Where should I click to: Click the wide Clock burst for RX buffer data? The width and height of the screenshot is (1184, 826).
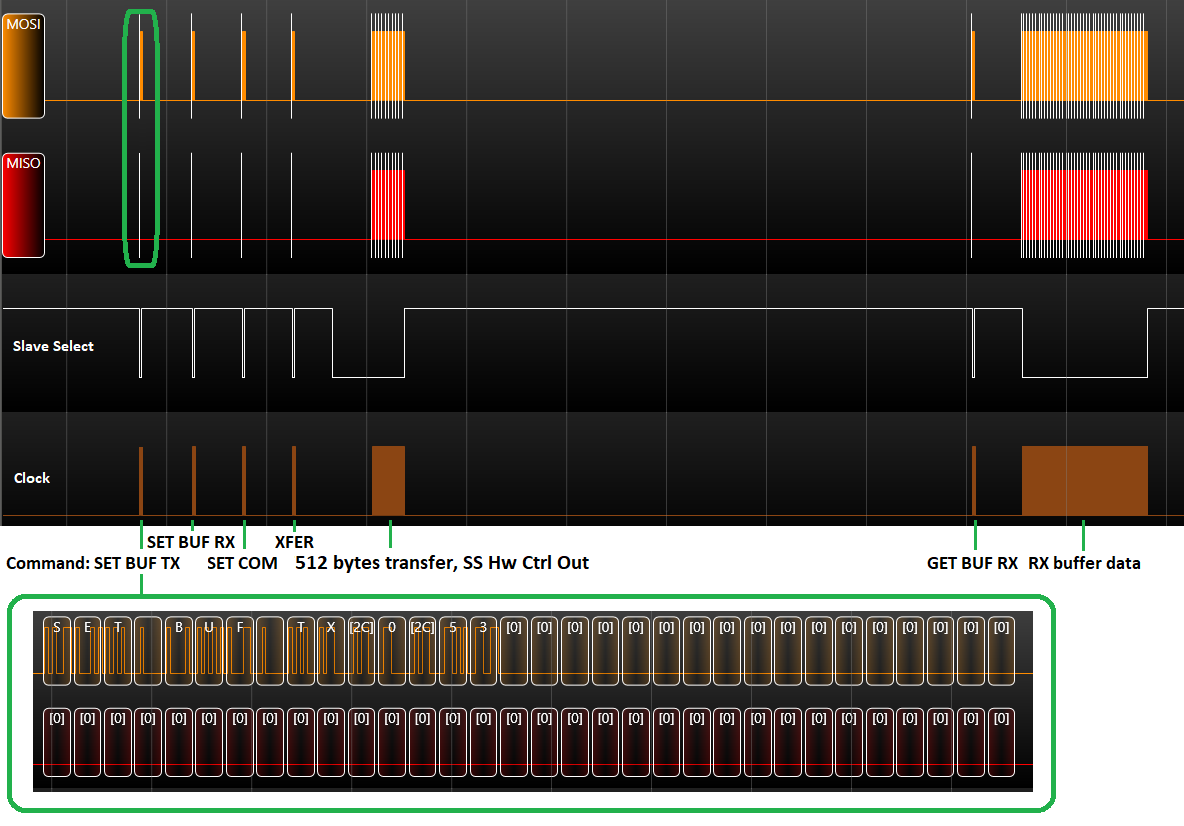click(x=1084, y=480)
